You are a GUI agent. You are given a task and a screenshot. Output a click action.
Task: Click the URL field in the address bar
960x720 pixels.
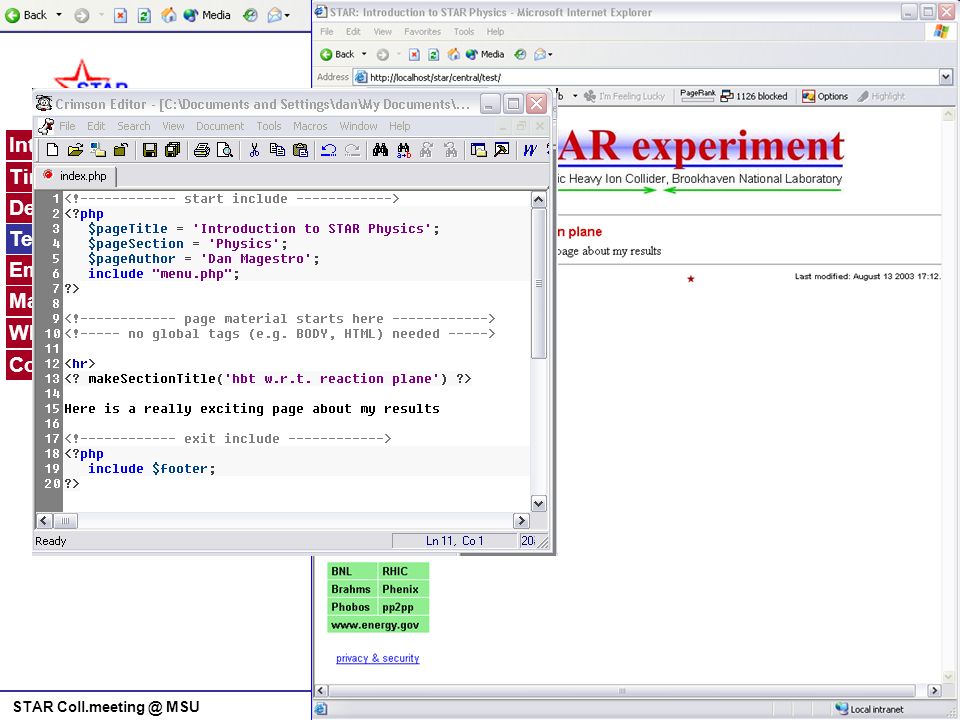pyautogui.click(x=646, y=77)
